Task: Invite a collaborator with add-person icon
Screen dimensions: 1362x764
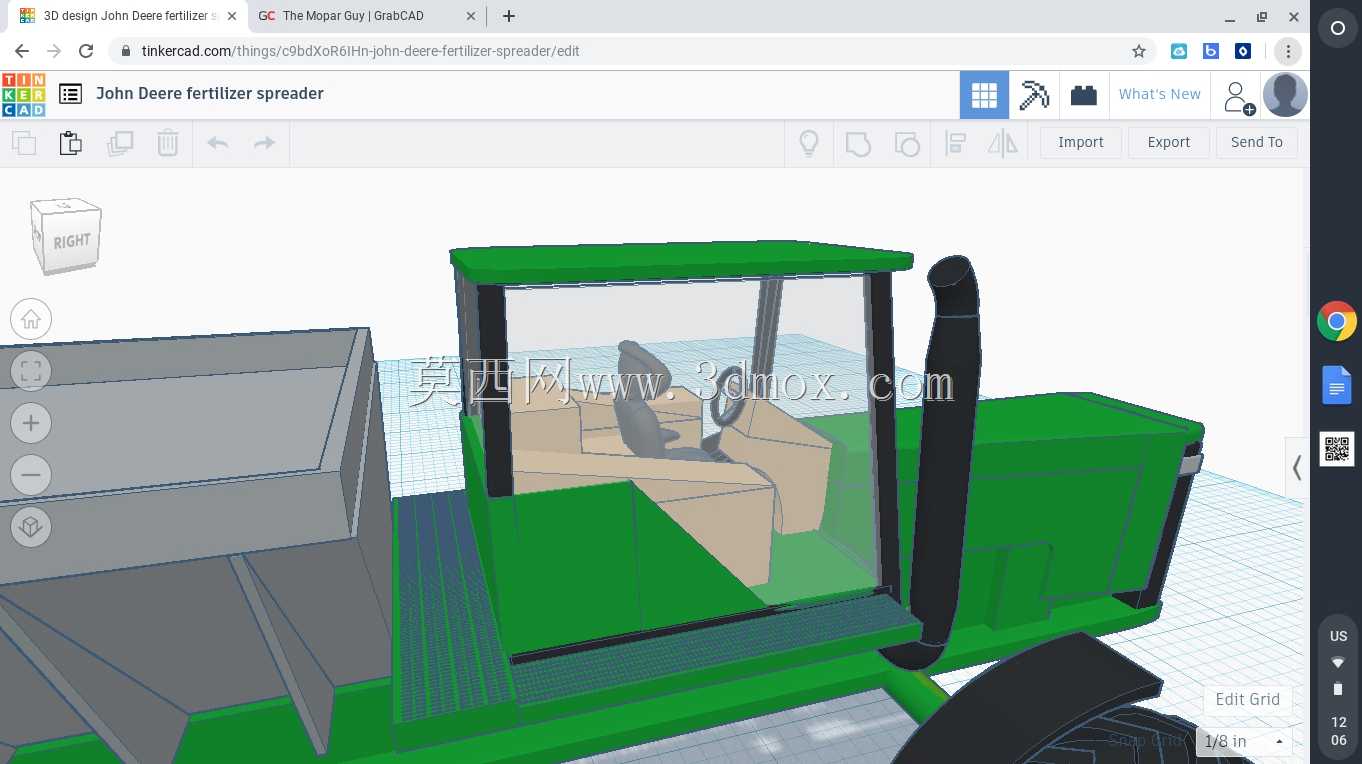Action: (x=1238, y=96)
